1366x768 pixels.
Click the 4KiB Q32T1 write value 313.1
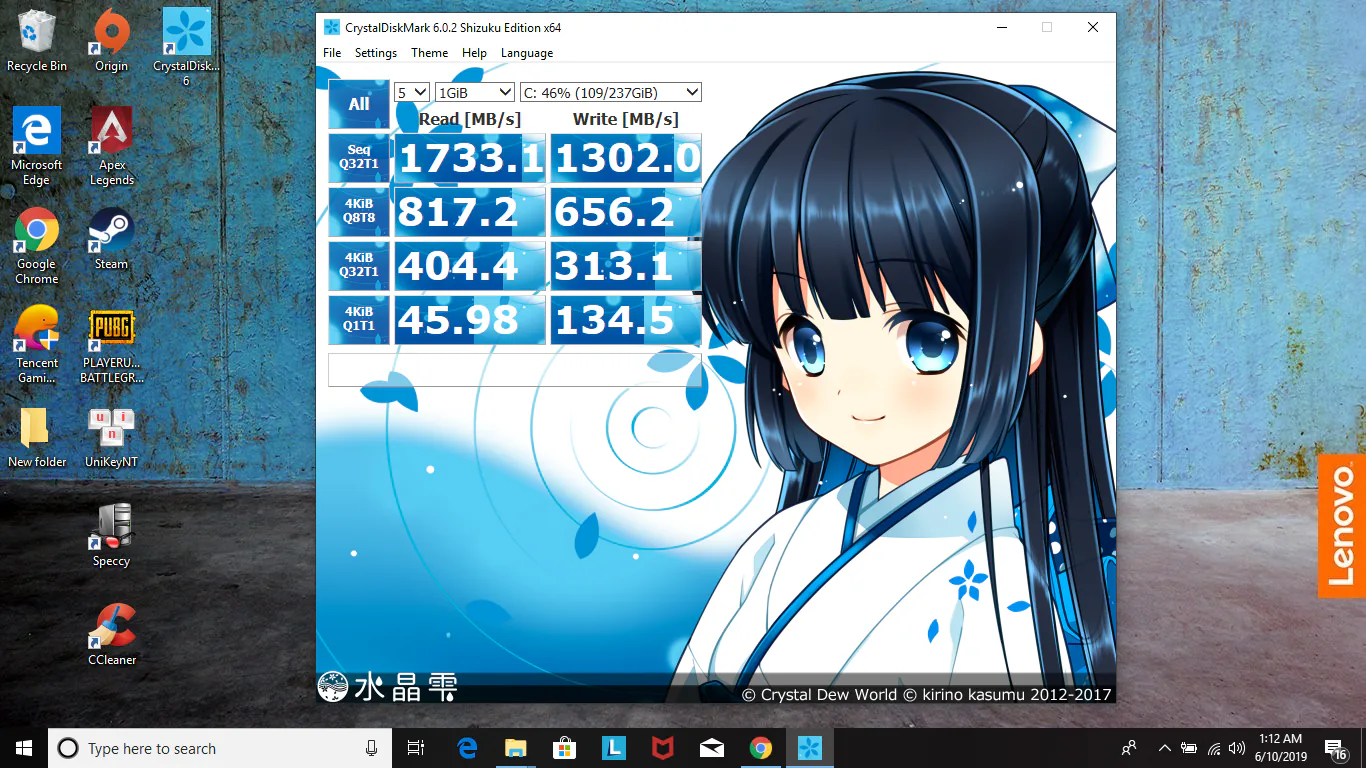[x=626, y=266]
